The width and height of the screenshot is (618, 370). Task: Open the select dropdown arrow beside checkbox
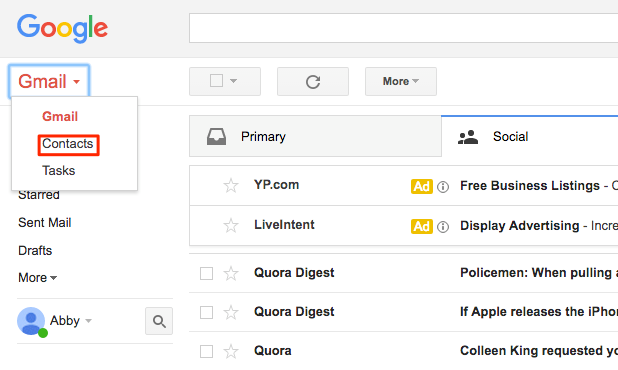[233, 81]
